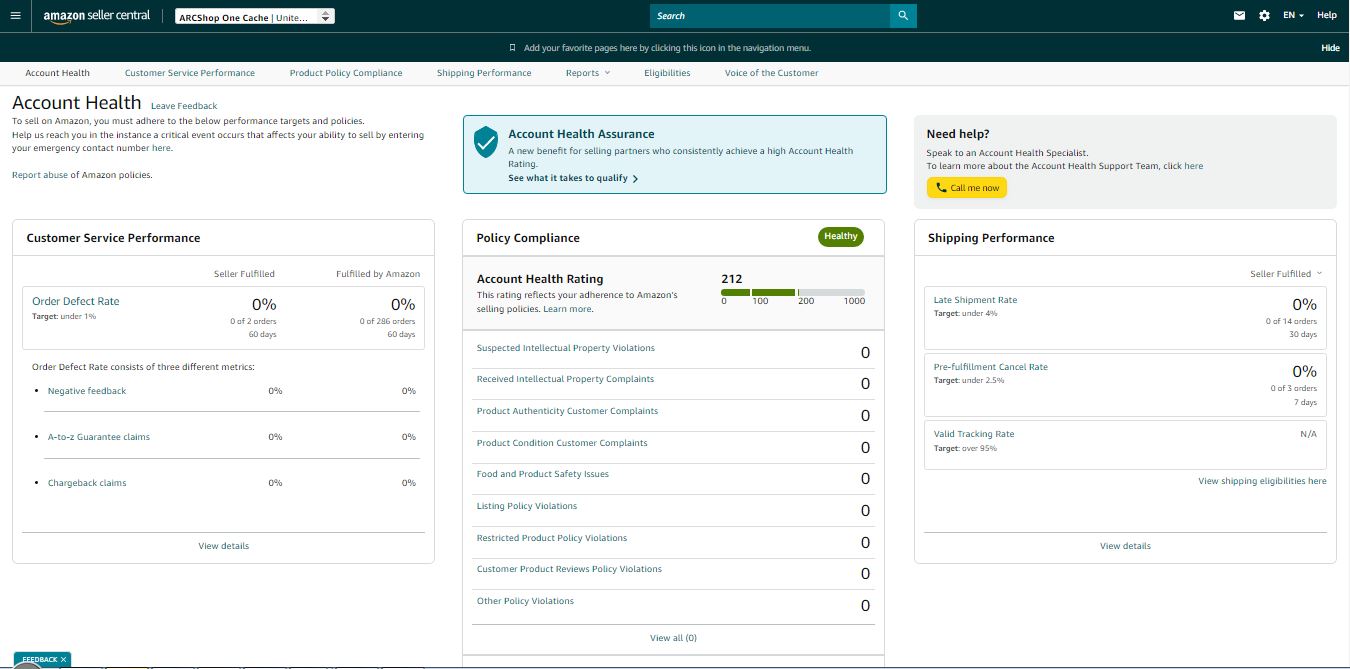Click into the Search field

(x=770, y=16)
